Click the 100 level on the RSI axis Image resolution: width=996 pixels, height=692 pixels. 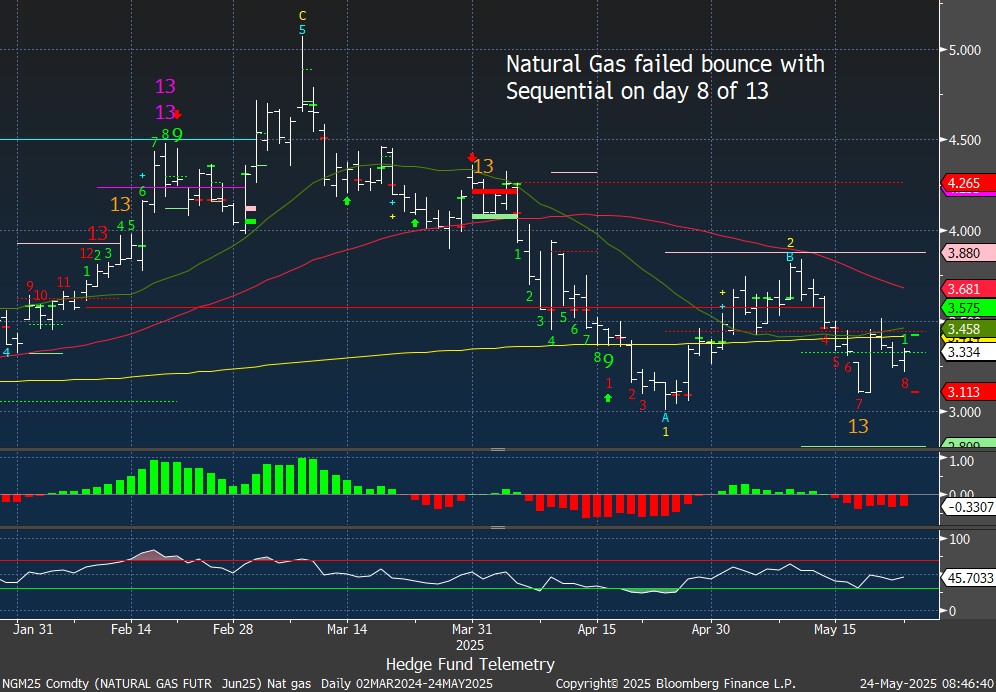coord(959,539)
